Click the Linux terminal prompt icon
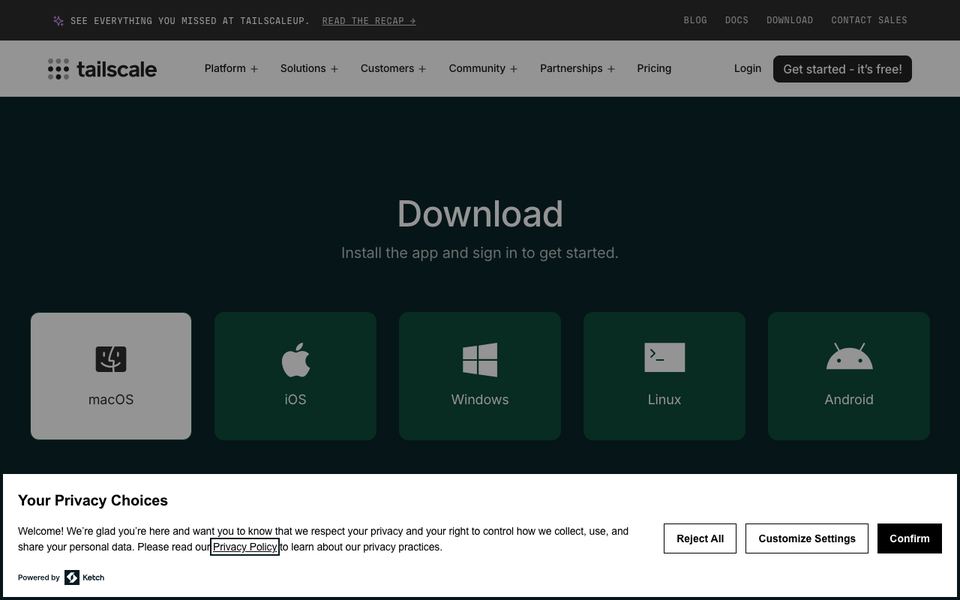 [664, 357]
